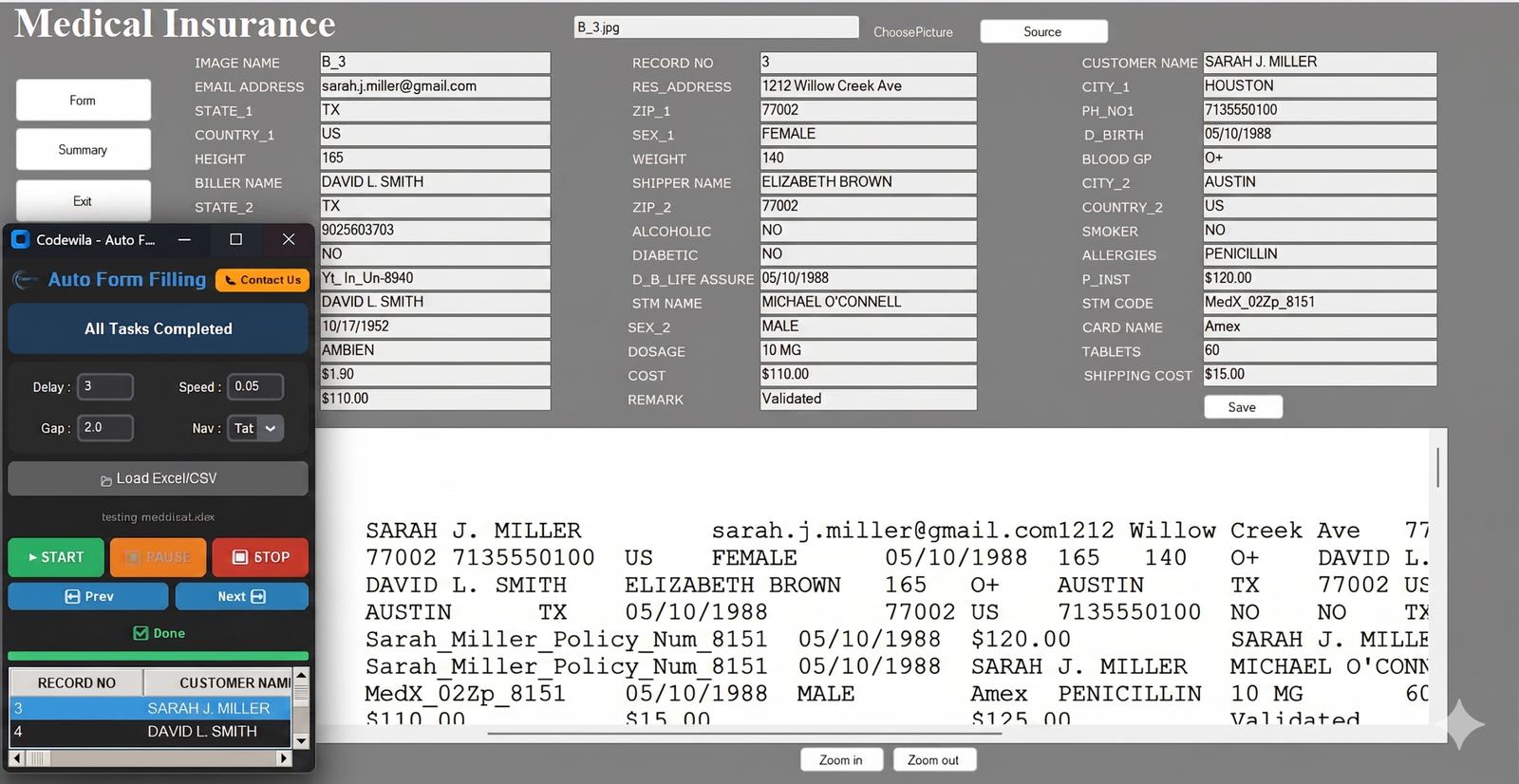Click record list scroll left arrow
Viewport: 1519px width, 784px height.
pos(16,758)
